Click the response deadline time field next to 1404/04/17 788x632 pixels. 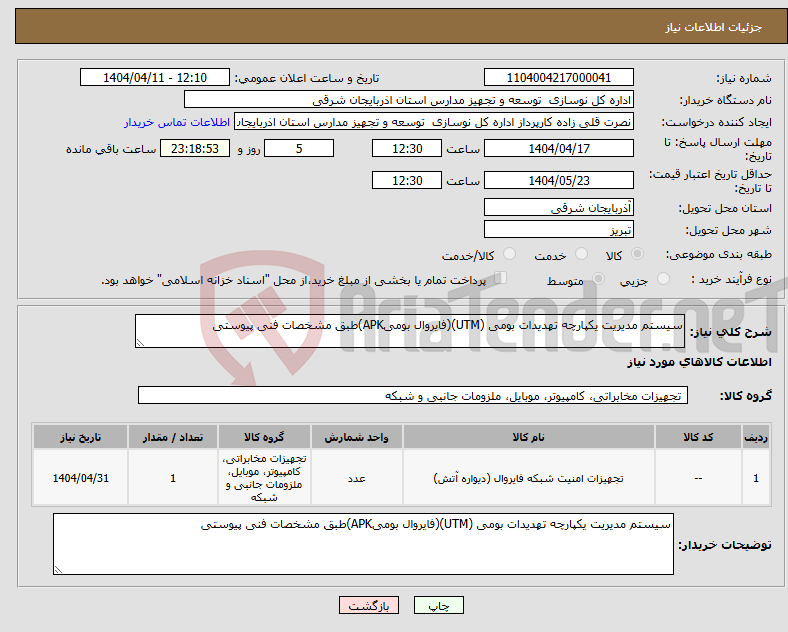[407, 149]
